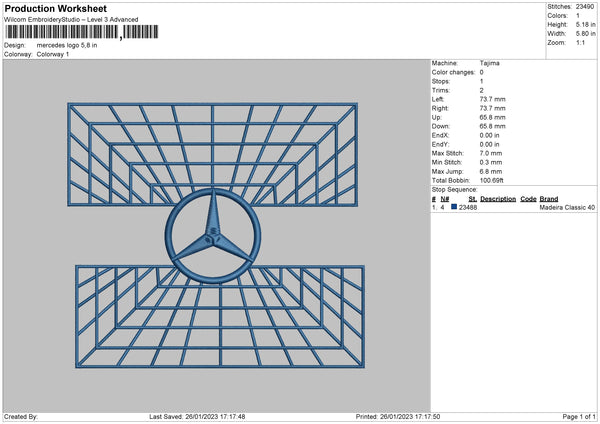Click the 'Colors:' label in top-right summary
The width and height of the screenshot is (600, 424).
click(558, 16)
